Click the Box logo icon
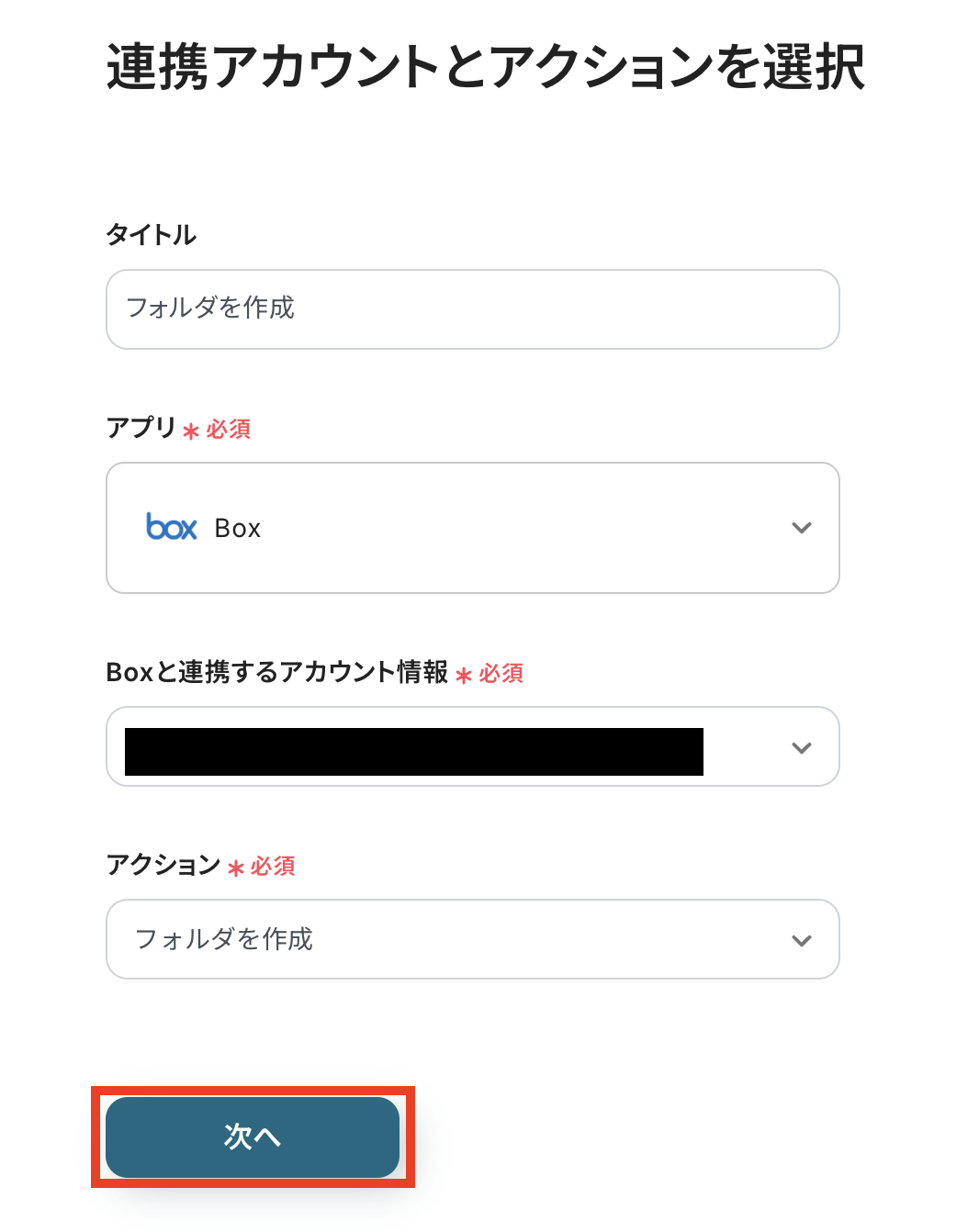The width and height of the screenshot is (979, 1232). click(x=172, y=527)
